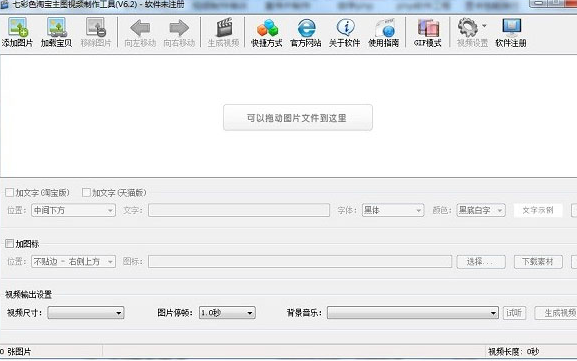Click the app icon in the title bar

[x=4, y=5]
